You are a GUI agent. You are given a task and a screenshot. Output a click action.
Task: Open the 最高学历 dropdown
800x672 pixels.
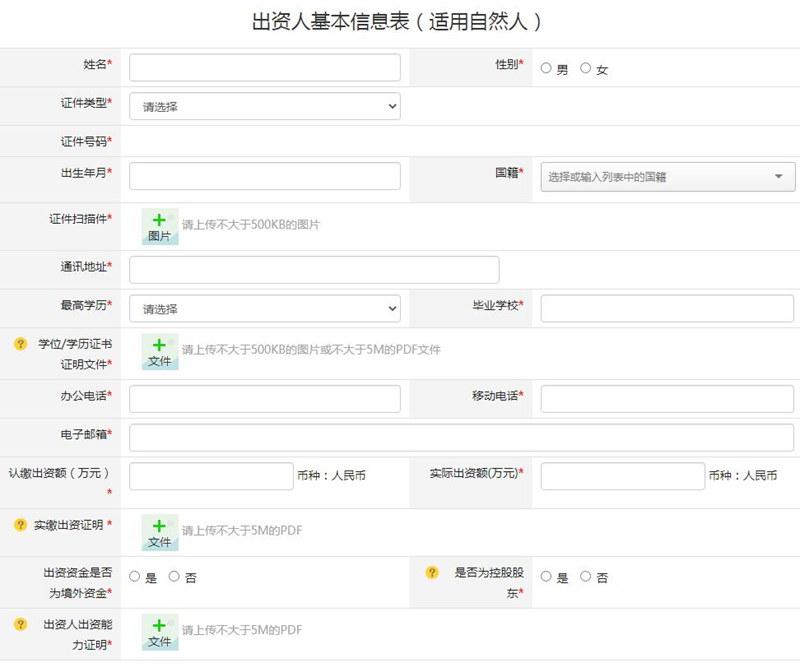coord(265,309)
